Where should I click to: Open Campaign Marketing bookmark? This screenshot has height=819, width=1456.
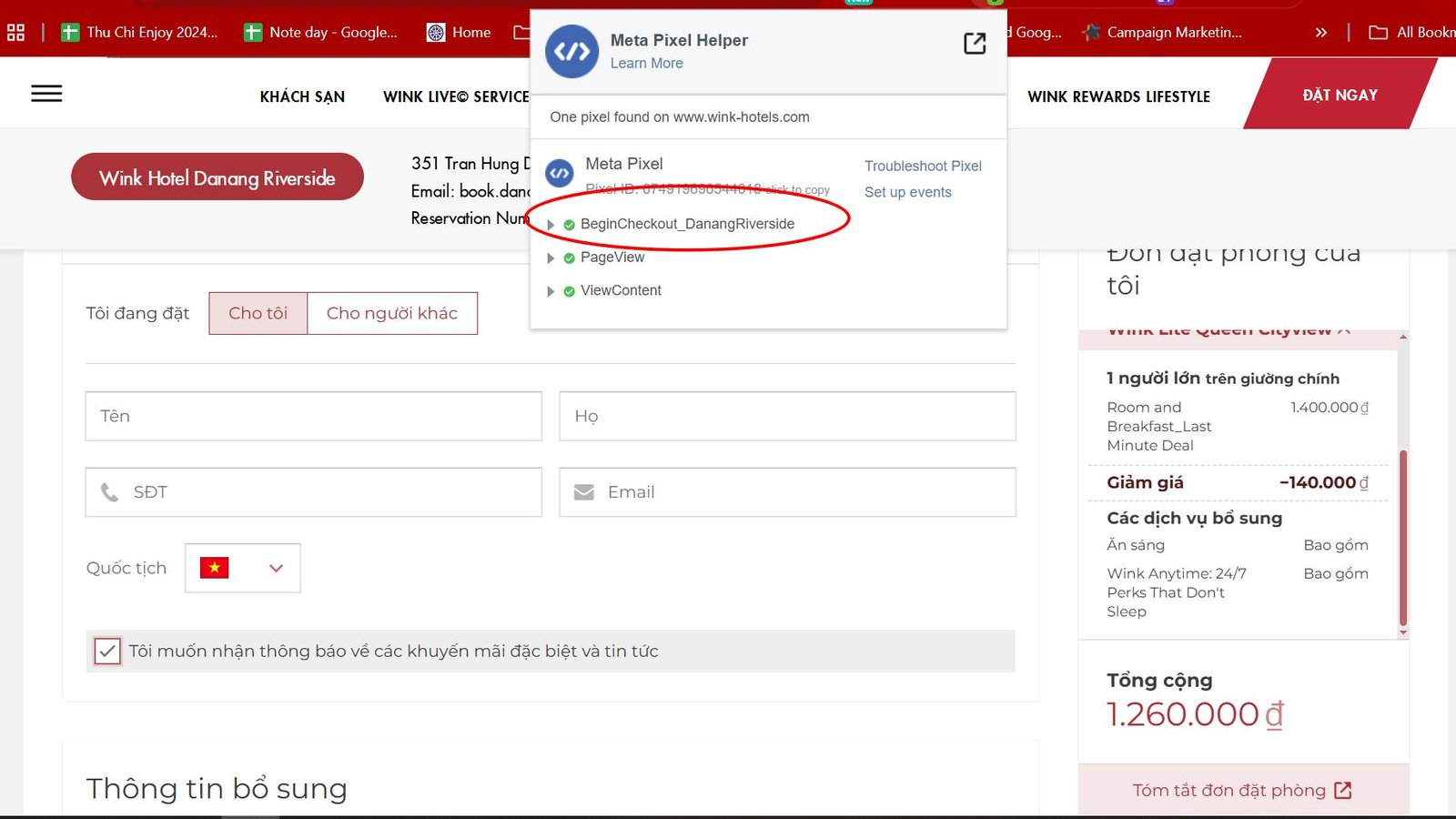[x=1162, y=33]
